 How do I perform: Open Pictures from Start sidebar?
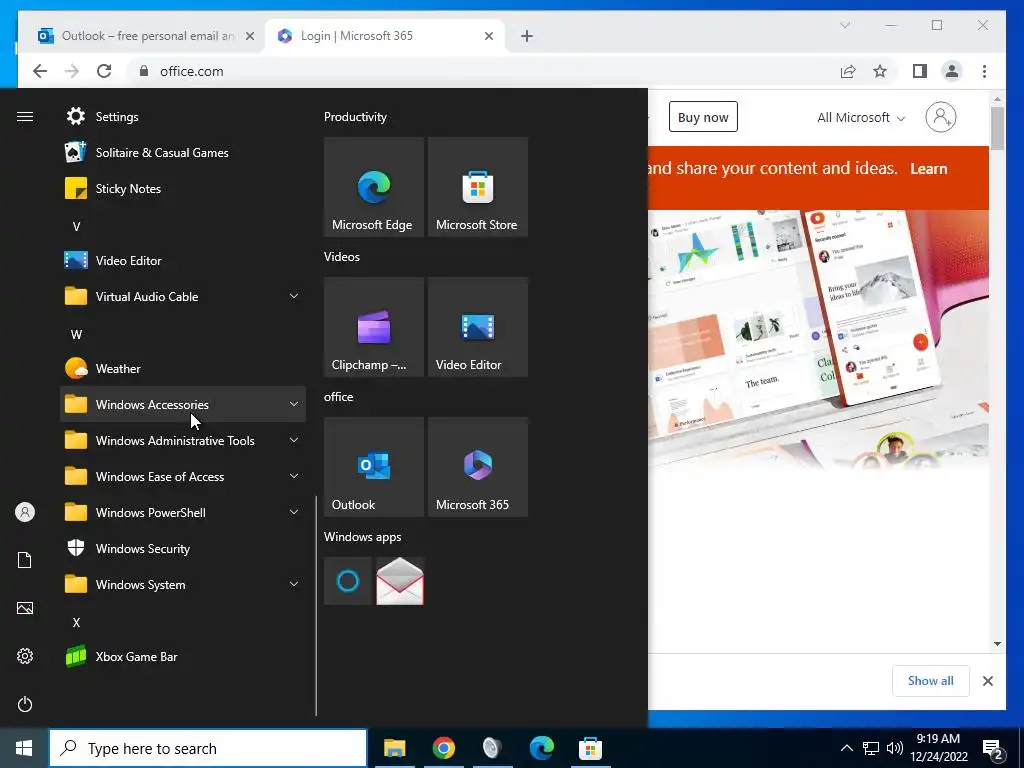click(x=25, y=608)
